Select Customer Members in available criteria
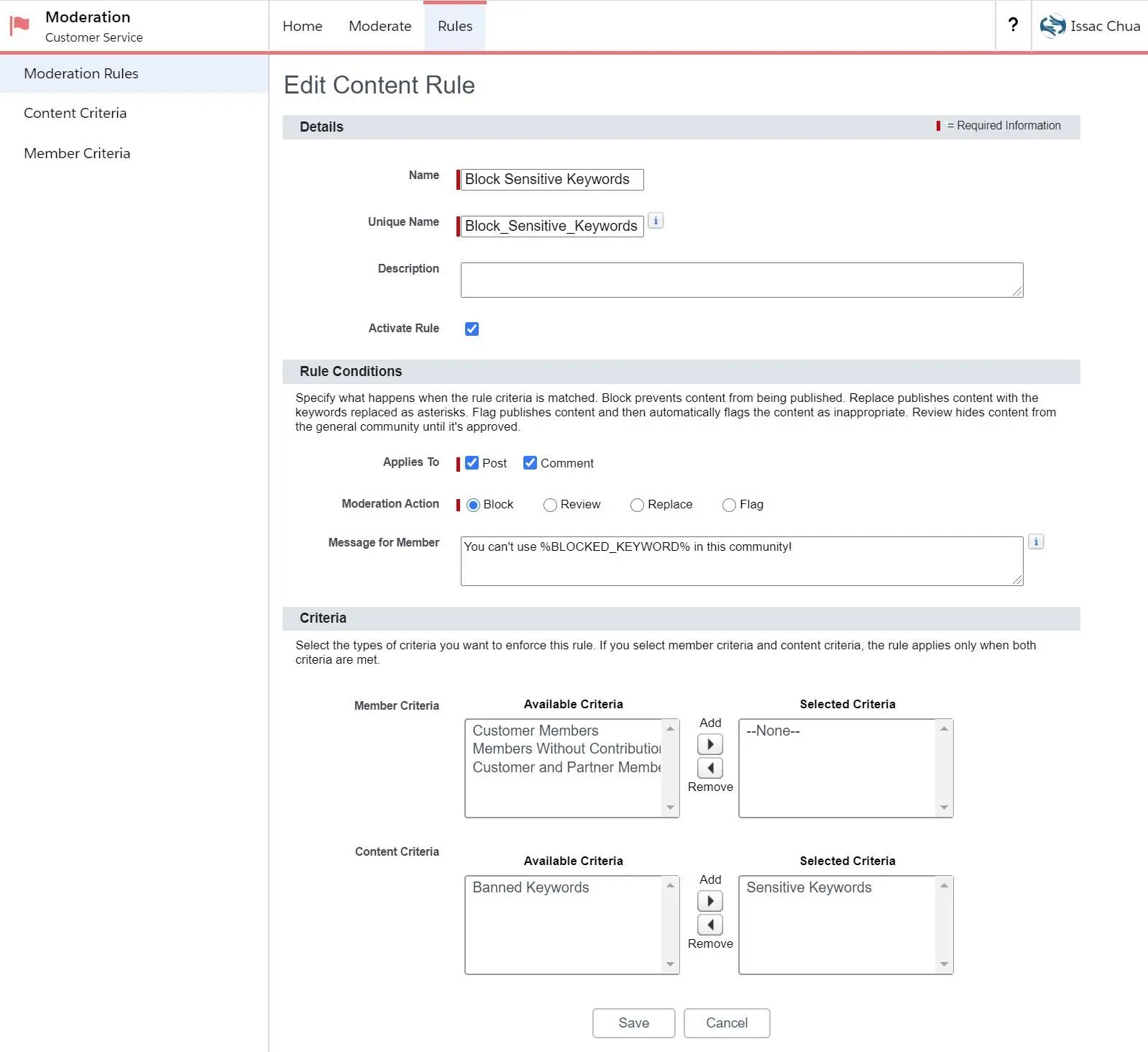Image resolution: width=1148 pixels, height=1052 pixels. click(x=535, y=731)
